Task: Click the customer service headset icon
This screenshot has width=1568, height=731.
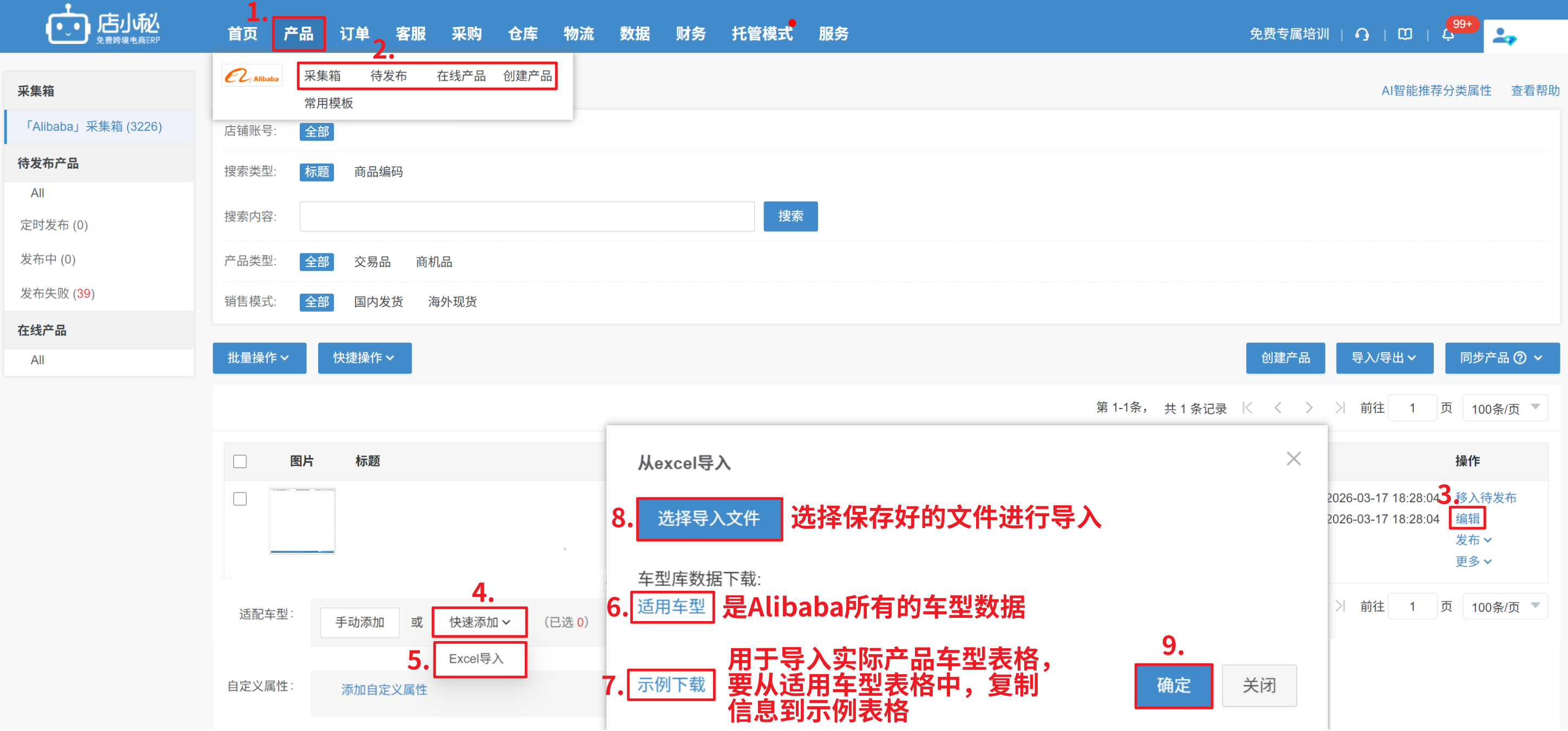Action: point(1362,34)
